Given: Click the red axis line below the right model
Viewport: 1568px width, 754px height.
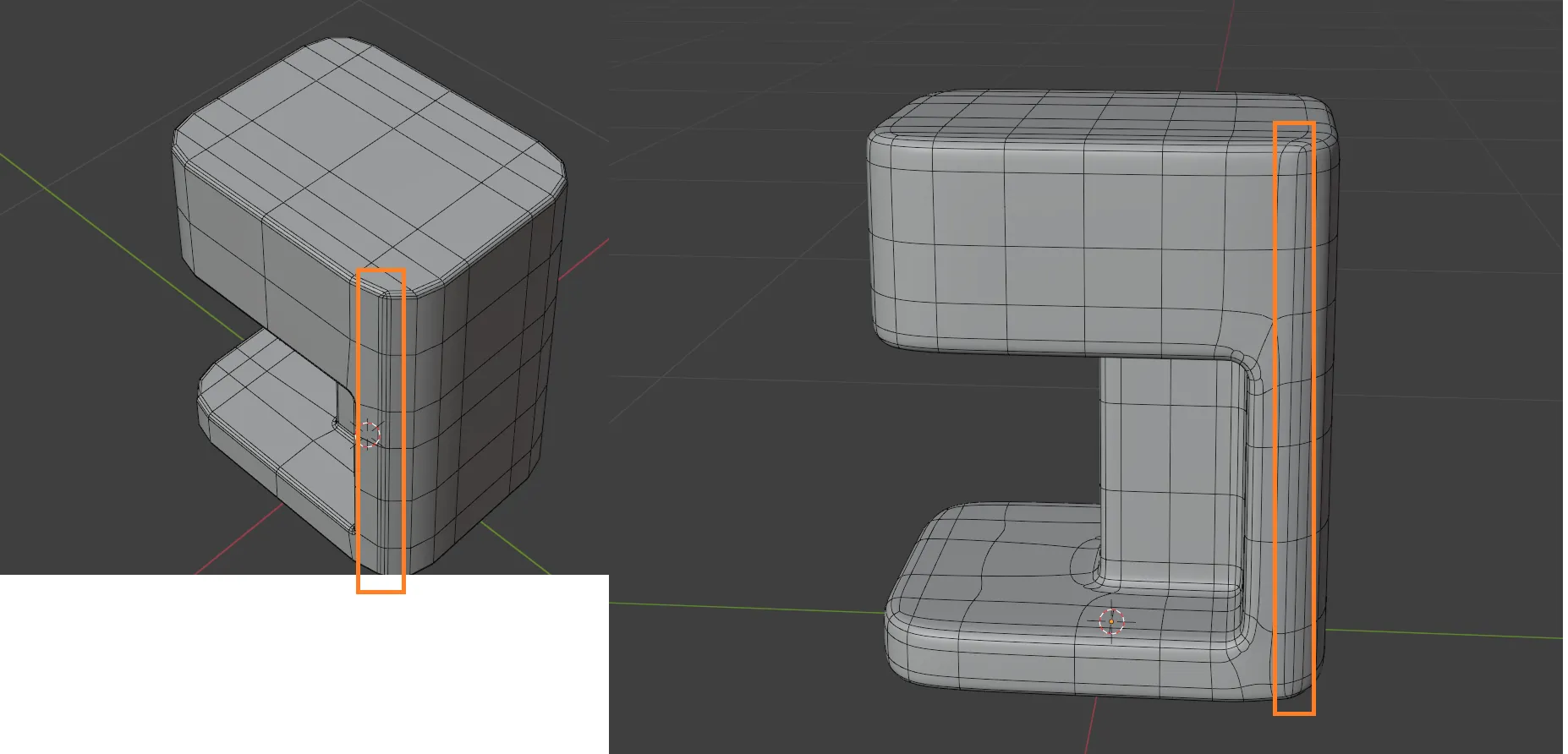Looking at the screenshot, I should pos(1091,727).
